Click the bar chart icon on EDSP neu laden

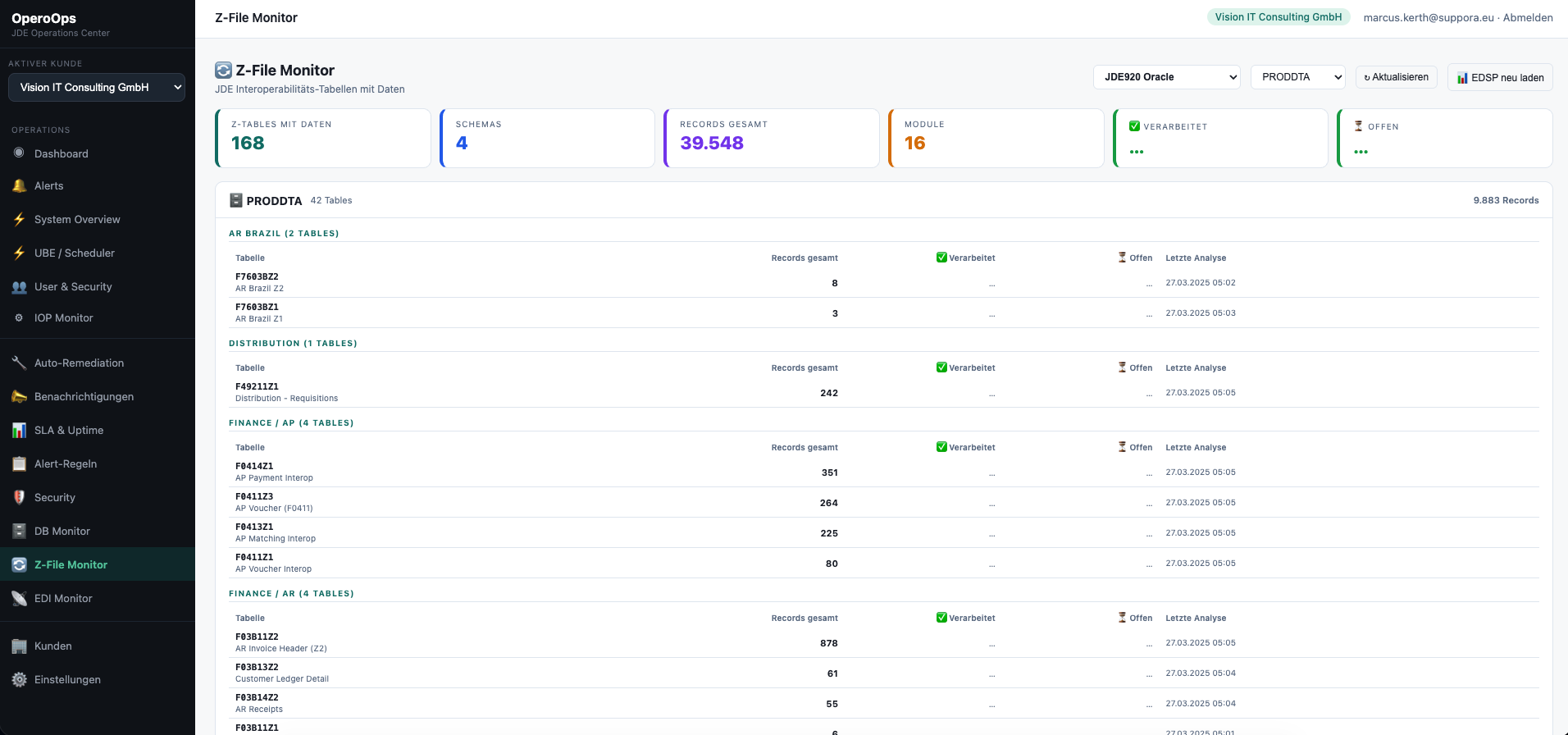[1462, 78]
